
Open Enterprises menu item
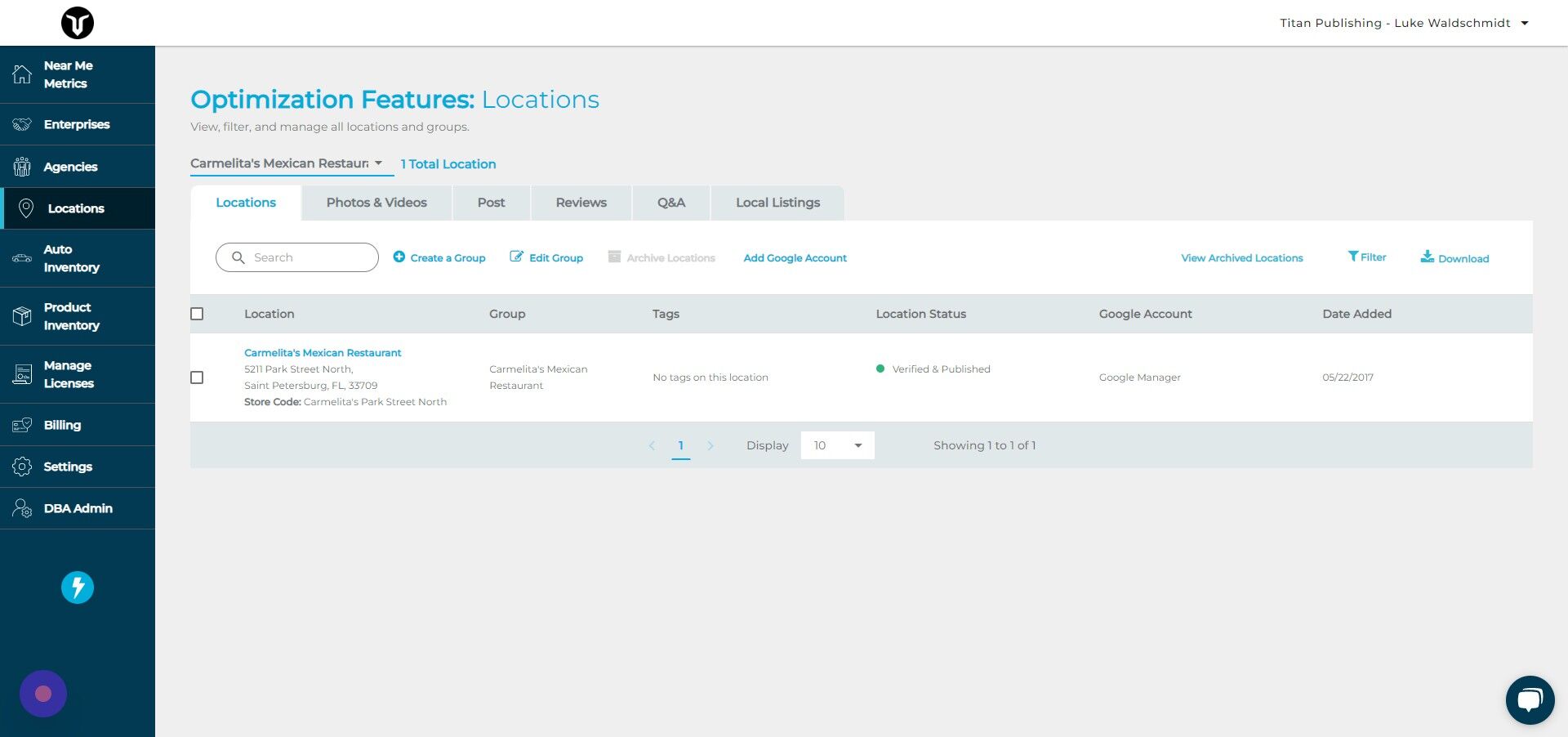click(78, 124)
